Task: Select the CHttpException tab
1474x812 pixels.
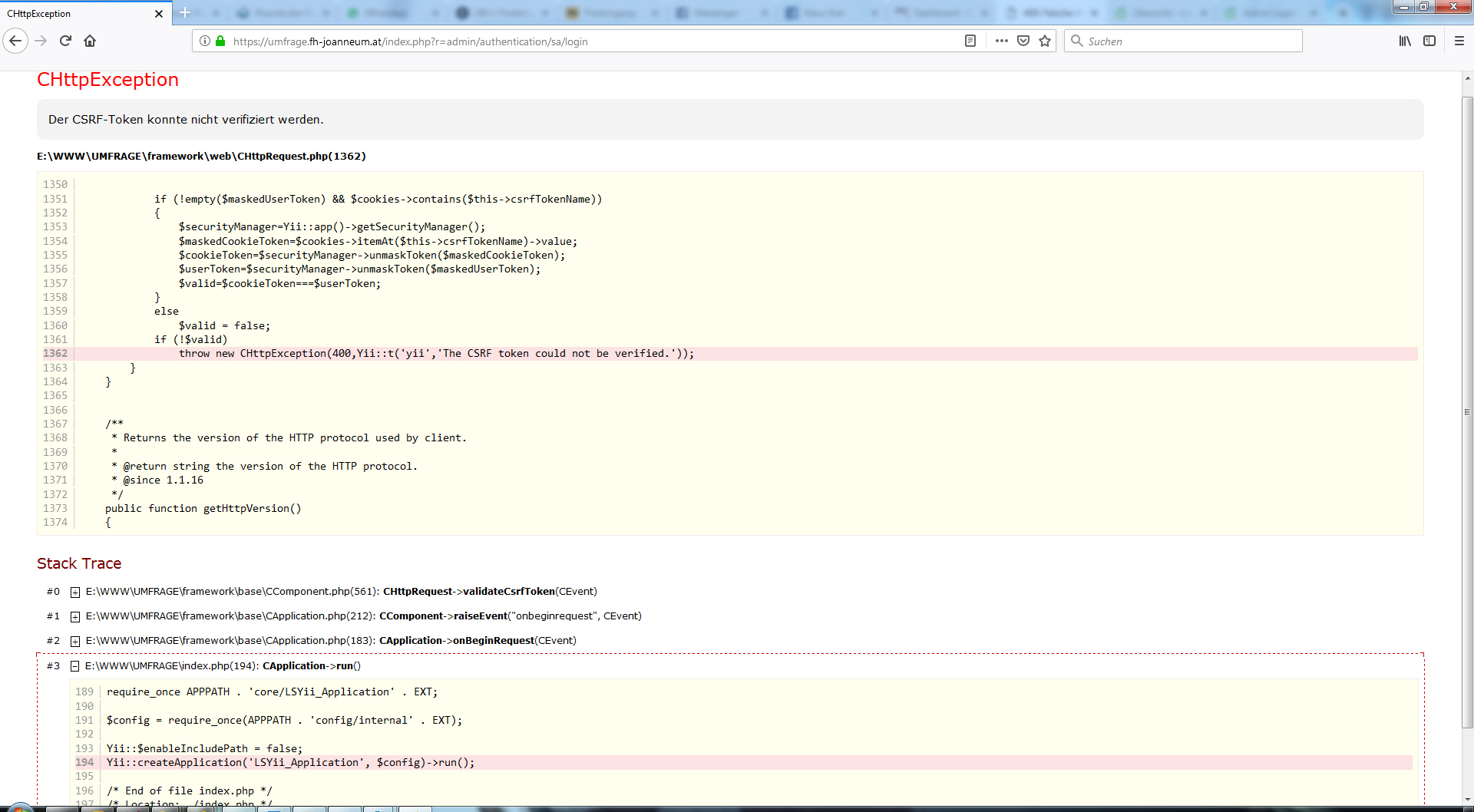Action: (x=77, y=14)
